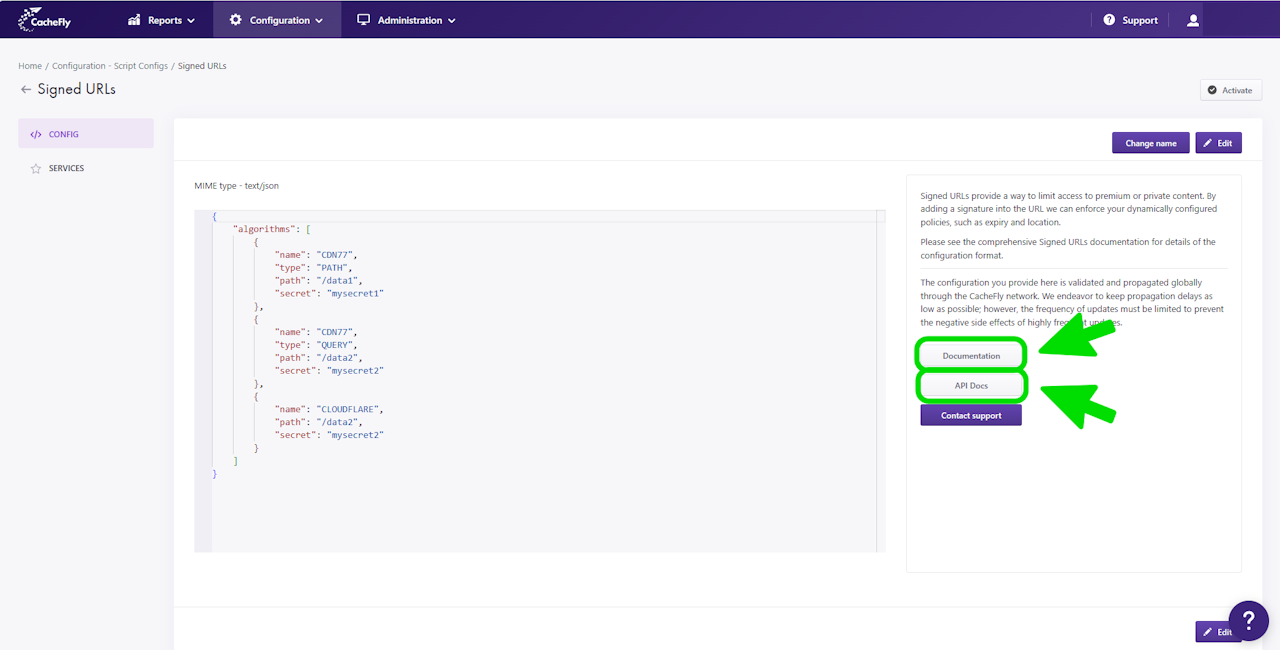
Task: Click the pencil icon on top Edit
Action: tap(1209, 143)
